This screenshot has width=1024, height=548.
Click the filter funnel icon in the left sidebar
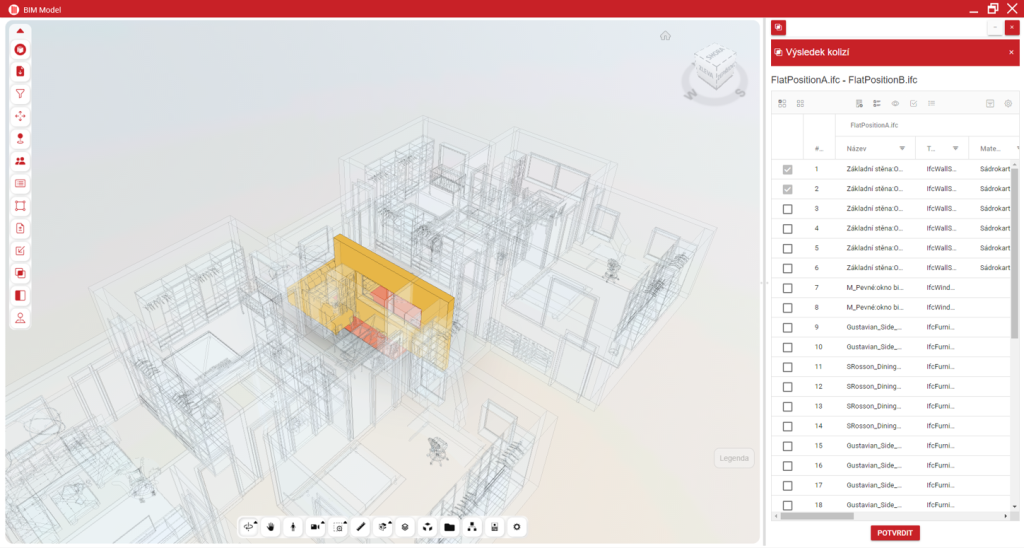click(x=20, y=93)
